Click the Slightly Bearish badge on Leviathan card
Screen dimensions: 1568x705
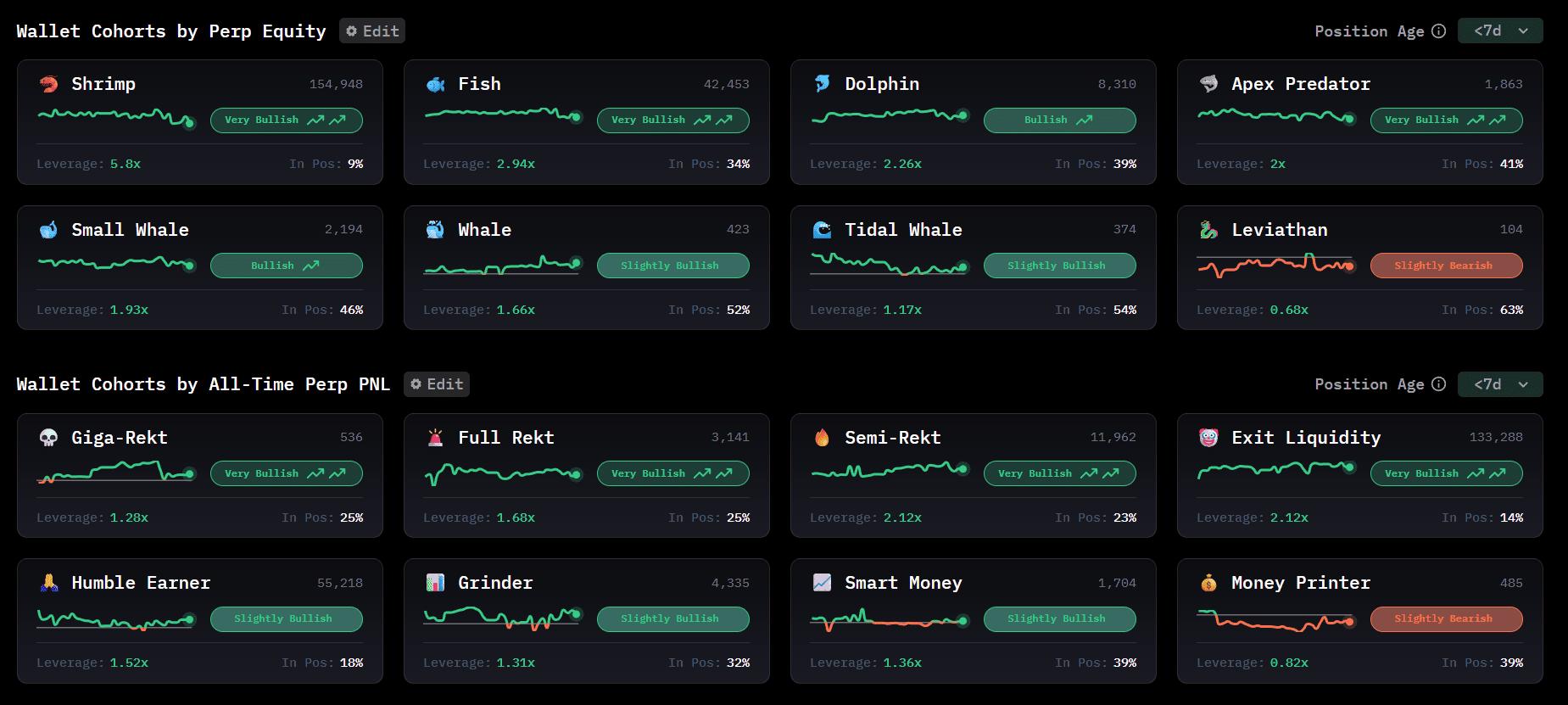pos(1446,266)
